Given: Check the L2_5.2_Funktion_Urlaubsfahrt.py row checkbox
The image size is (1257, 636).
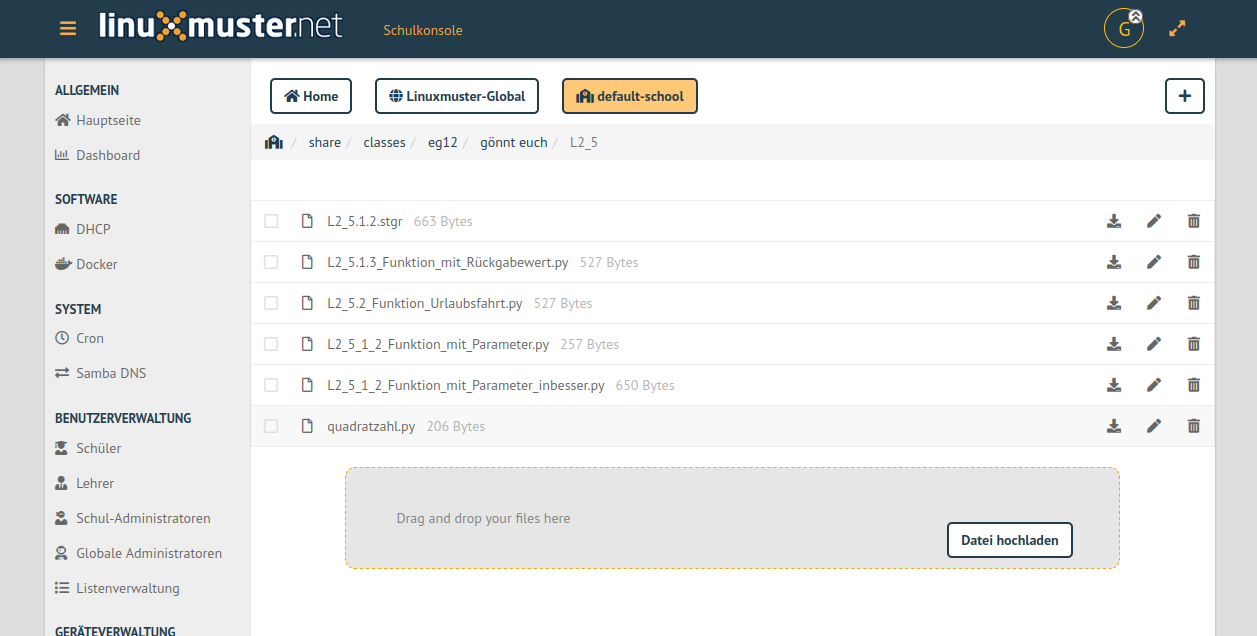Looking at the screenshot, I should tap(271, 303).
